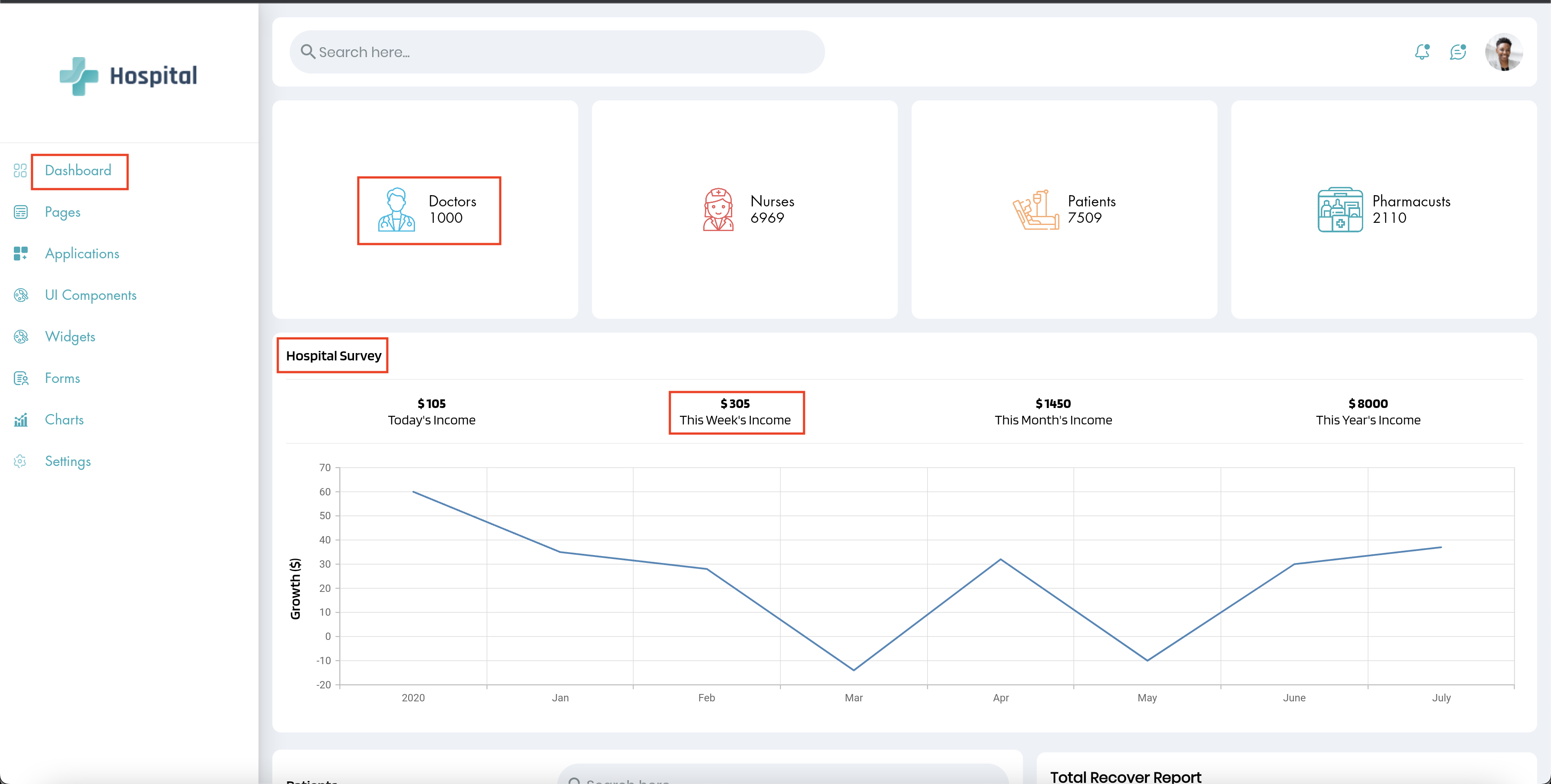
Task: Go to Widgets menu item
Action: 70,337
